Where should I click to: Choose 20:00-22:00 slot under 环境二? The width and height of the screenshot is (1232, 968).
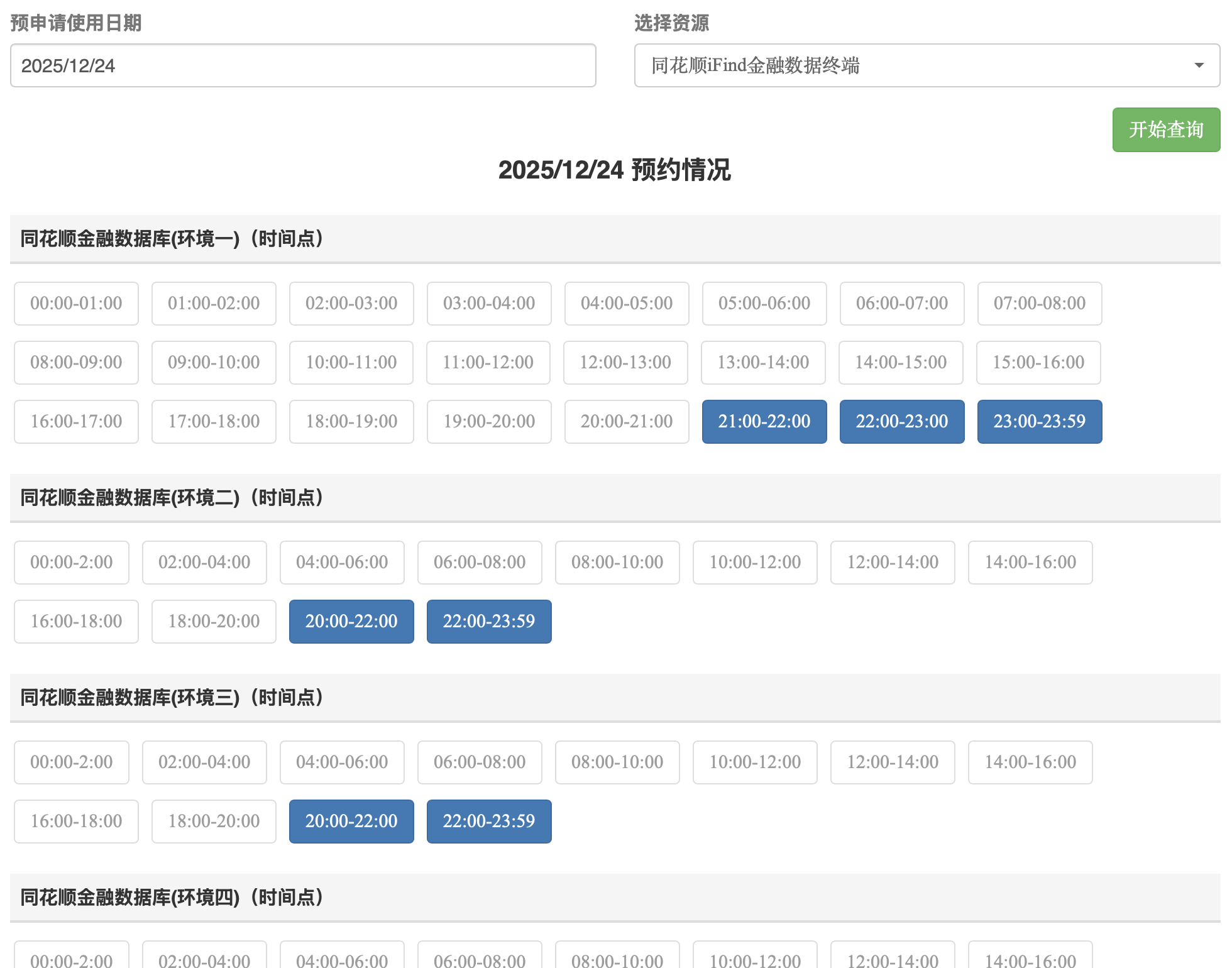(351, 621)
